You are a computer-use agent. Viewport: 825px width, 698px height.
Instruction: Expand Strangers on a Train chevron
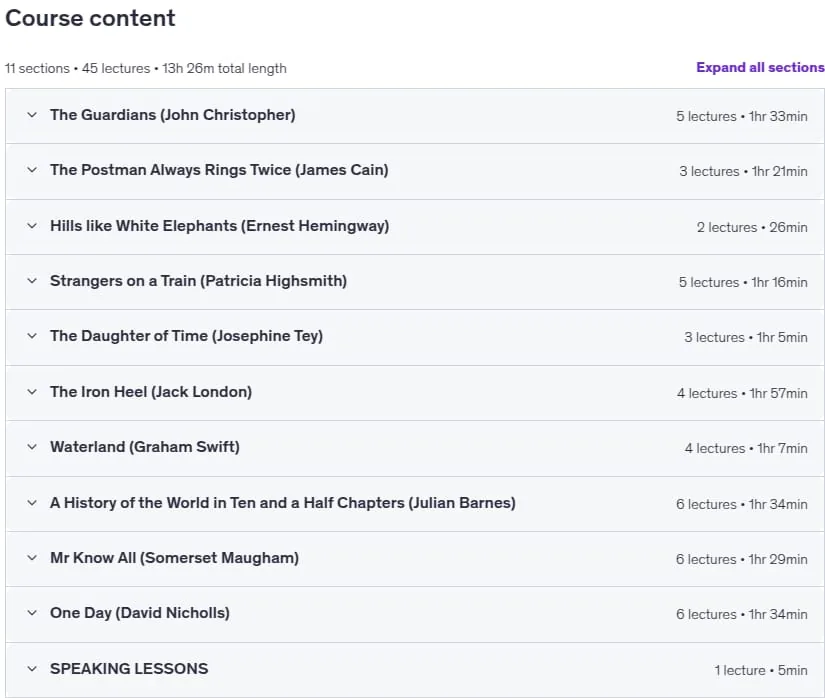pyautogui.click(x=32, y=281)
